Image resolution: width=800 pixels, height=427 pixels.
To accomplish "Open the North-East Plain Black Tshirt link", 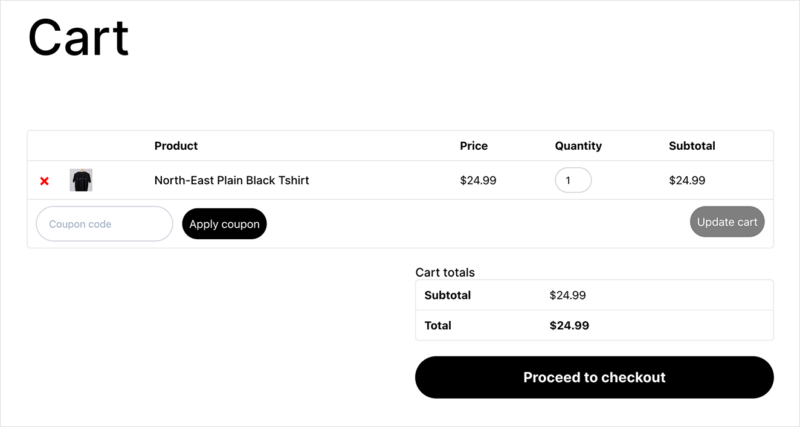I will click(x=231, y=181).
